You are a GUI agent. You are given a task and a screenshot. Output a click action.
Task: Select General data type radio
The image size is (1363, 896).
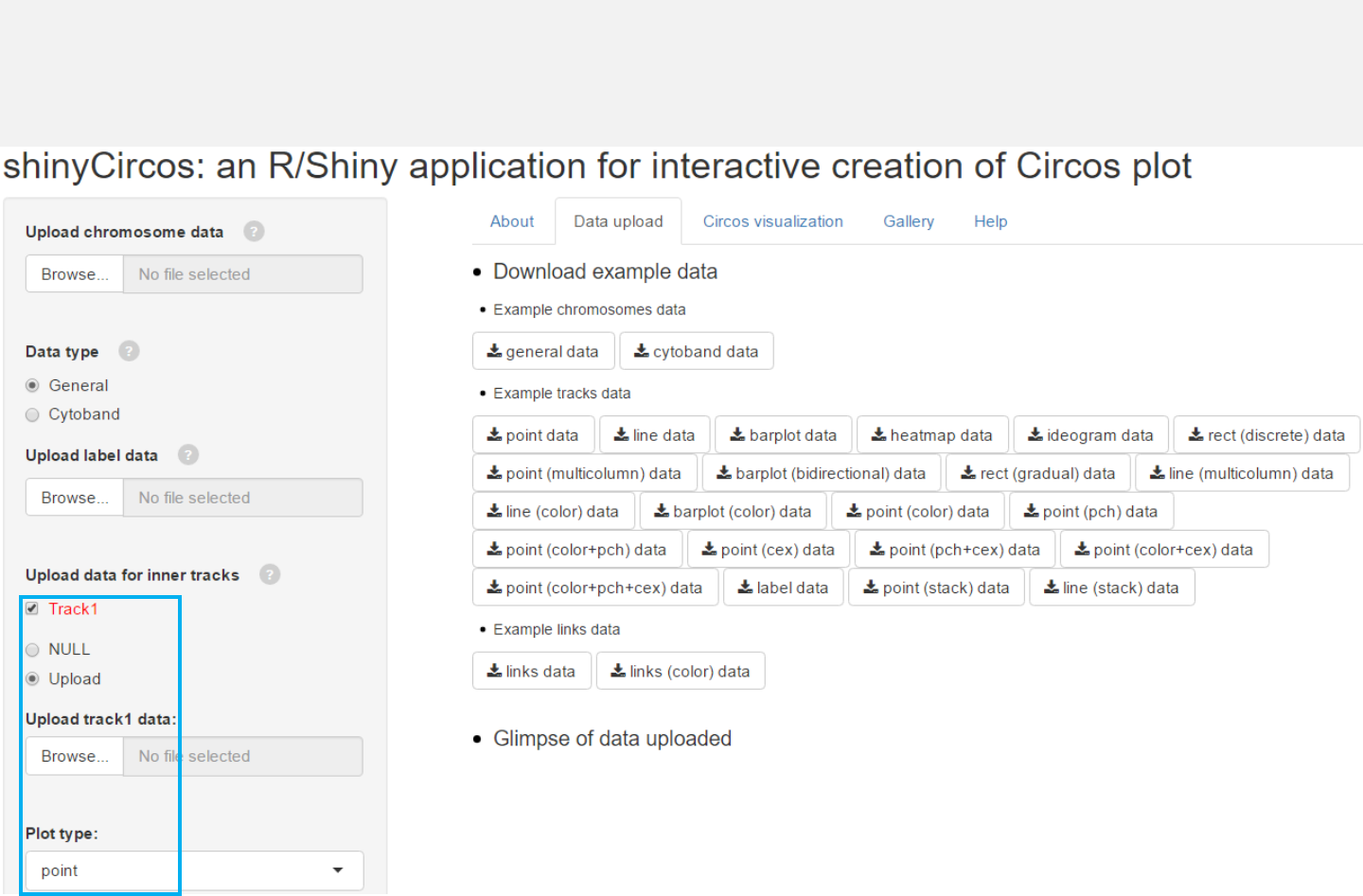click(32, 385)
